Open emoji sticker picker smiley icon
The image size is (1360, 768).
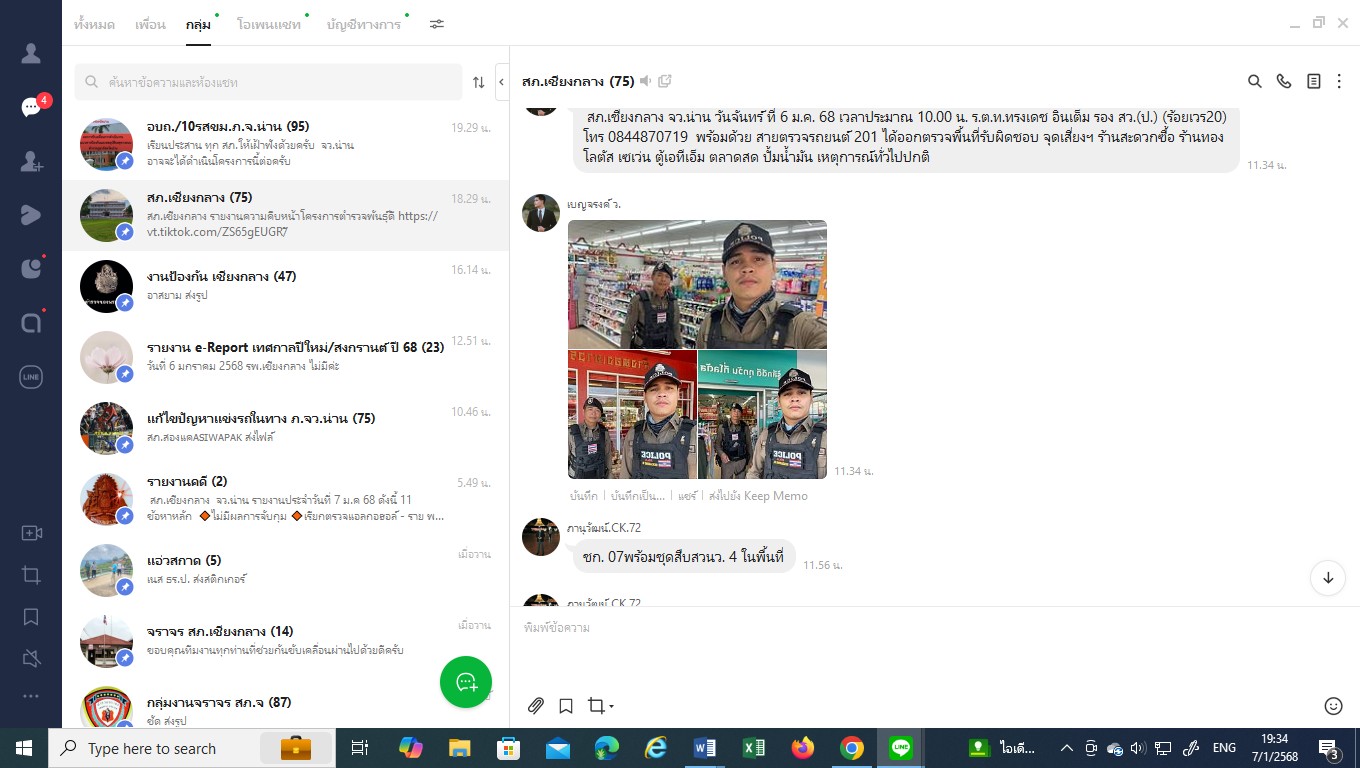click(x=1333, y=706)
